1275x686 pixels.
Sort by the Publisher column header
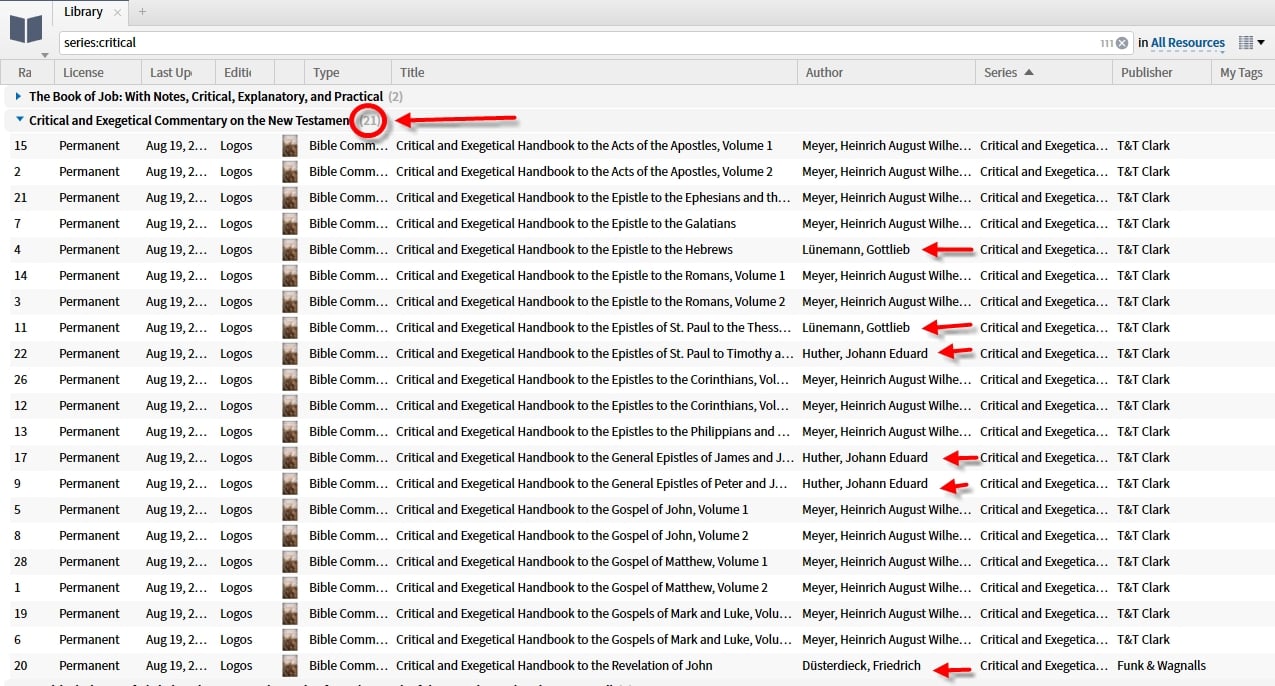1161,72
